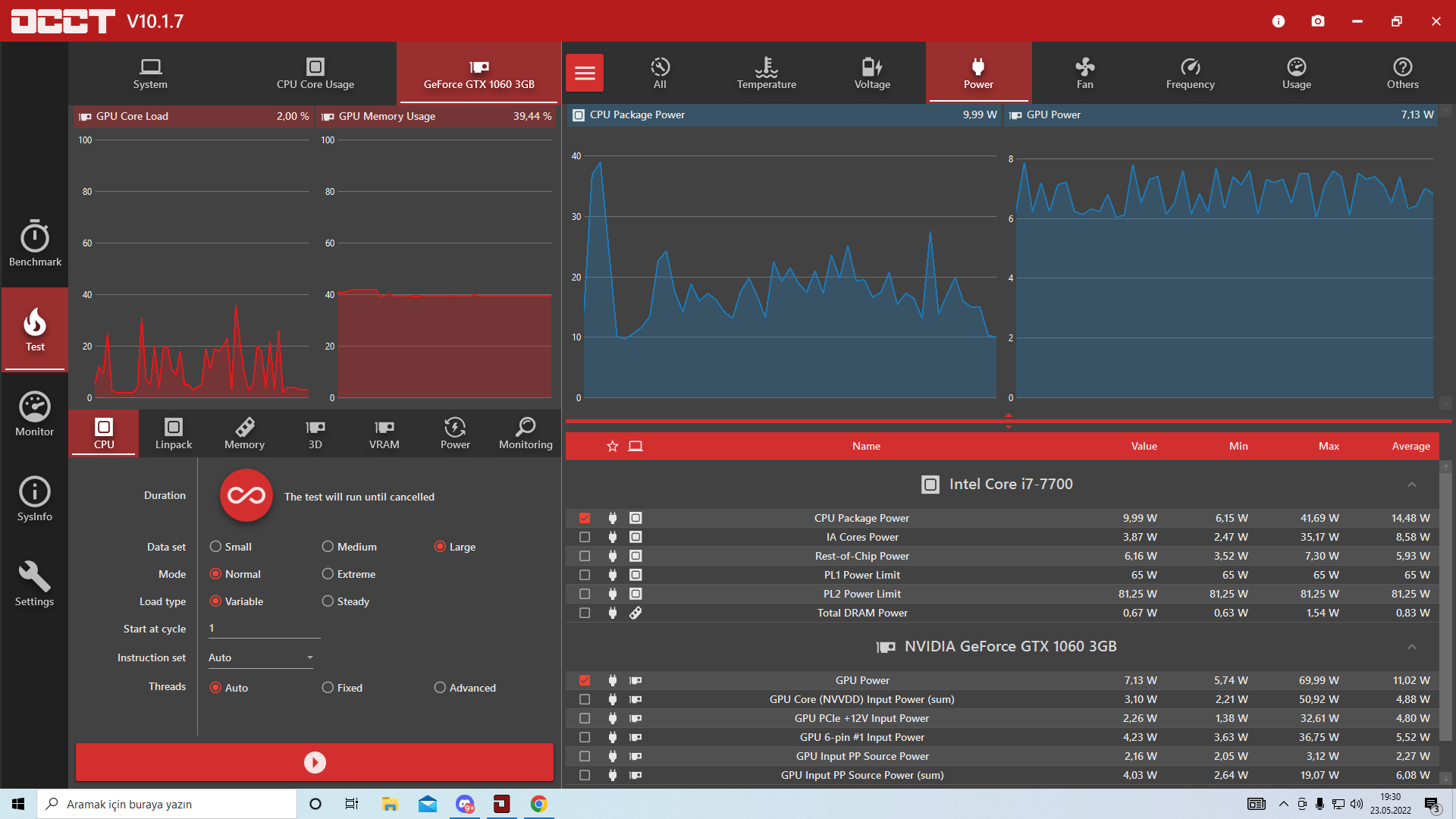1456x819 pixels.
Task: Start the test with play button
Action: tap(315, 762)
